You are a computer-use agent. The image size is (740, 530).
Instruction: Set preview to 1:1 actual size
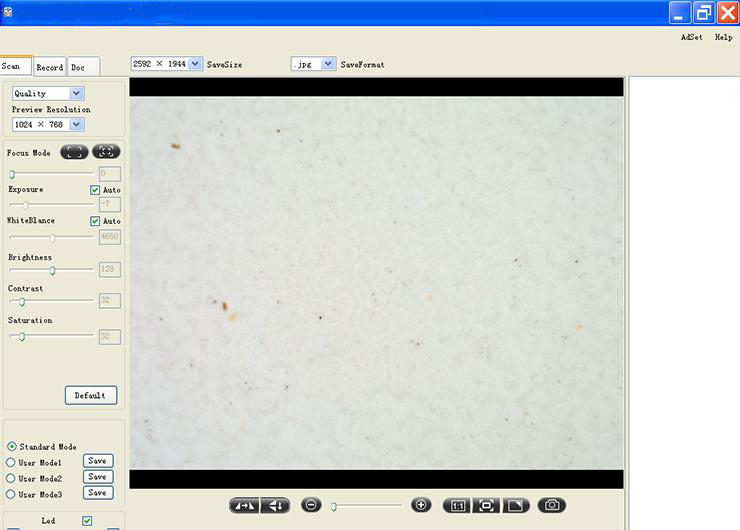(457, 506)
